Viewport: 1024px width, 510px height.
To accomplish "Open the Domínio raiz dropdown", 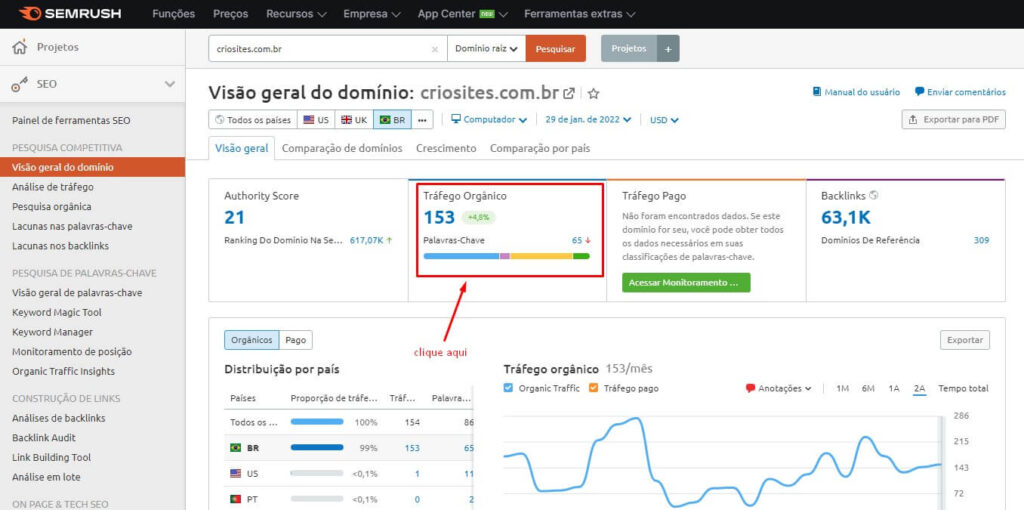I will pos(487,49).
